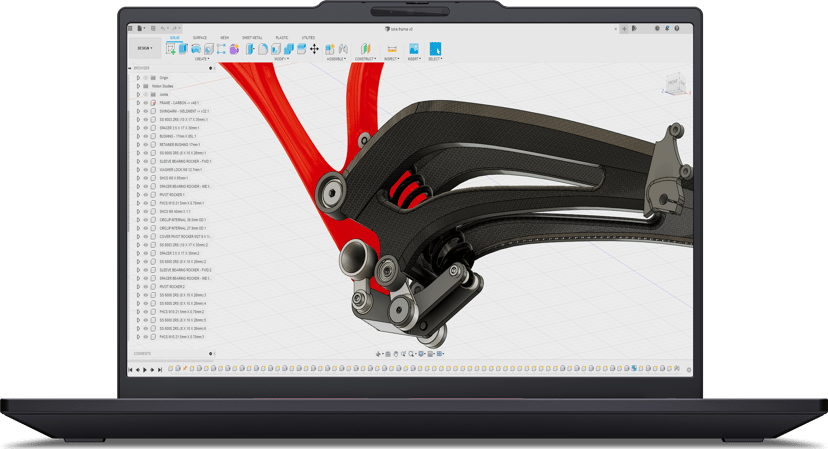
Task: Select the Press Pull tool
Action: point(250,49)
